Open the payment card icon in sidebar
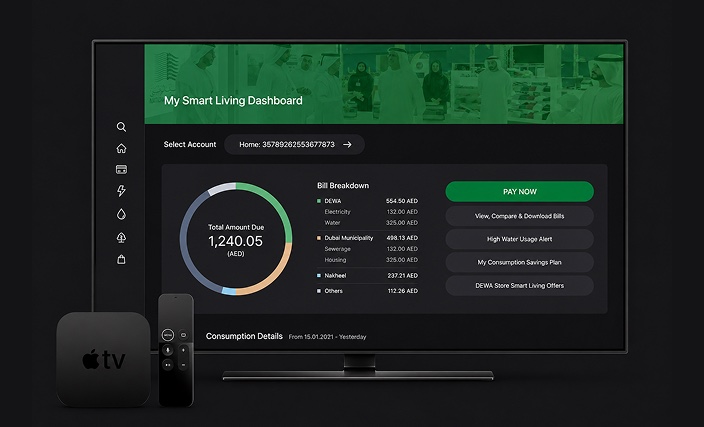Viewport: 704px width, 427px height. click(121, 169)
